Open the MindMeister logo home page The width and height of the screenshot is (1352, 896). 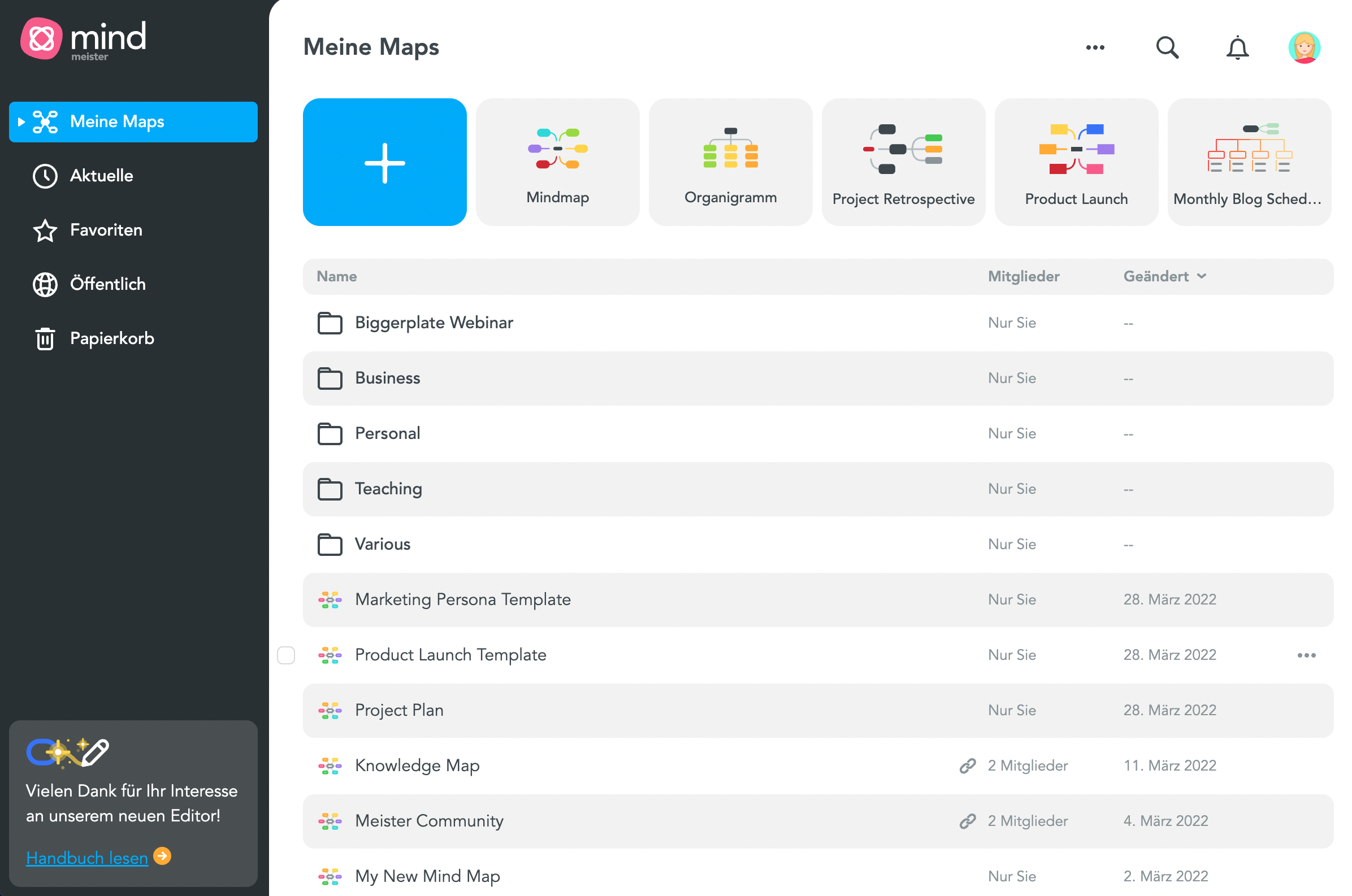point(84,39)
